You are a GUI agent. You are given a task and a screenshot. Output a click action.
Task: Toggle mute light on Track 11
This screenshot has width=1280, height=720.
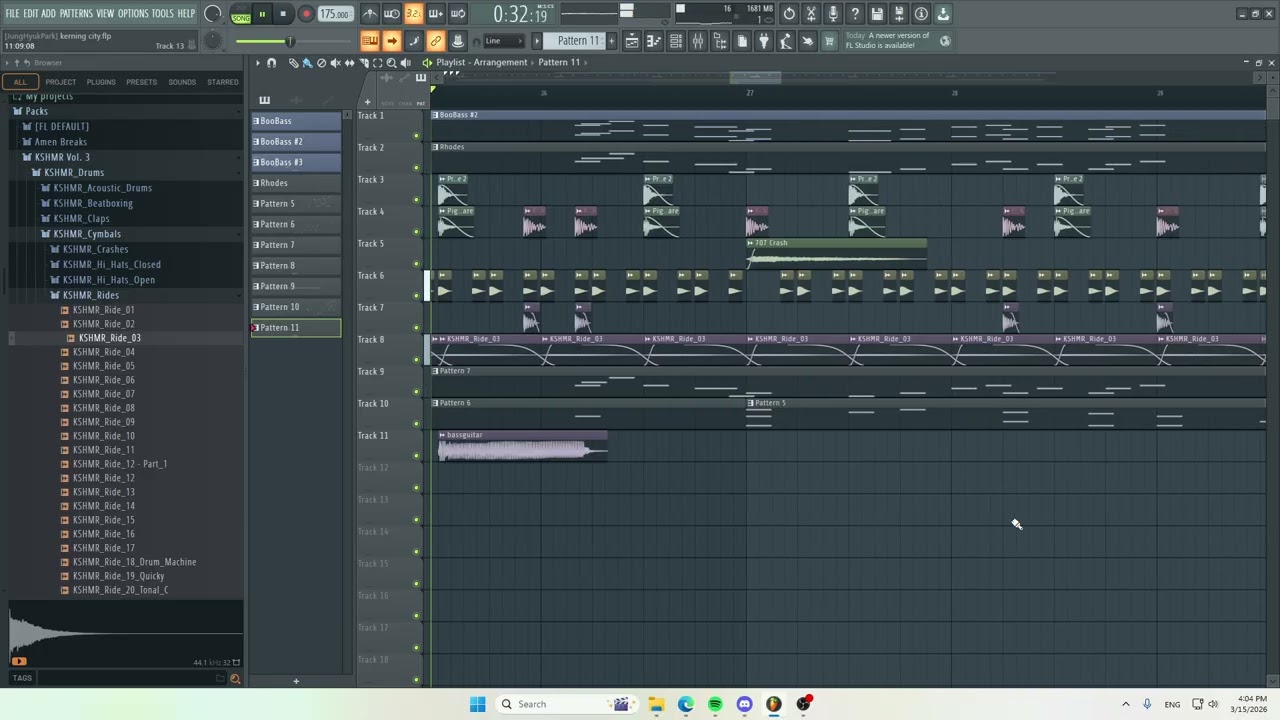tap(417, 455)
